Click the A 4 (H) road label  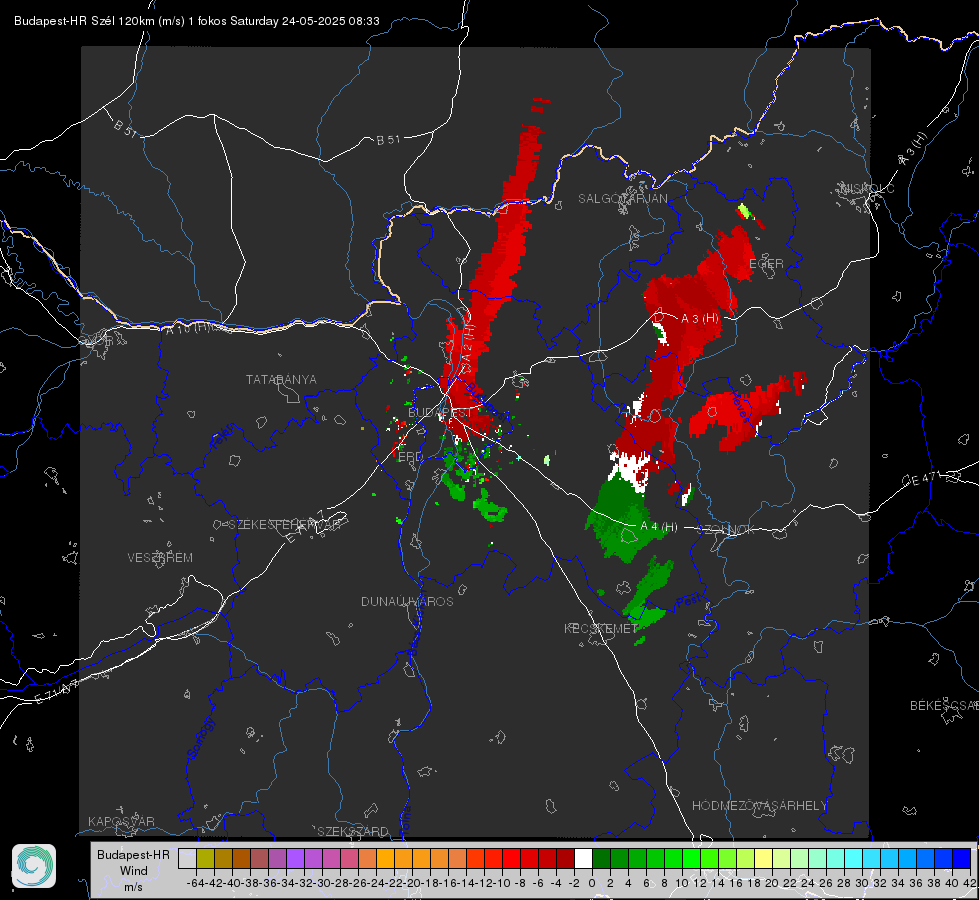click(x=659, y=527)
